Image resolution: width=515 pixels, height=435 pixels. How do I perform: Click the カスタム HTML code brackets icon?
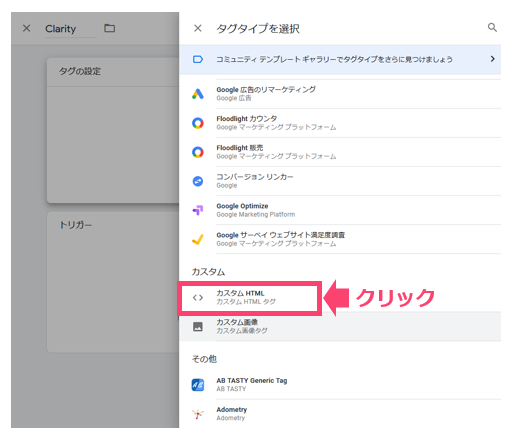(198, 297)
